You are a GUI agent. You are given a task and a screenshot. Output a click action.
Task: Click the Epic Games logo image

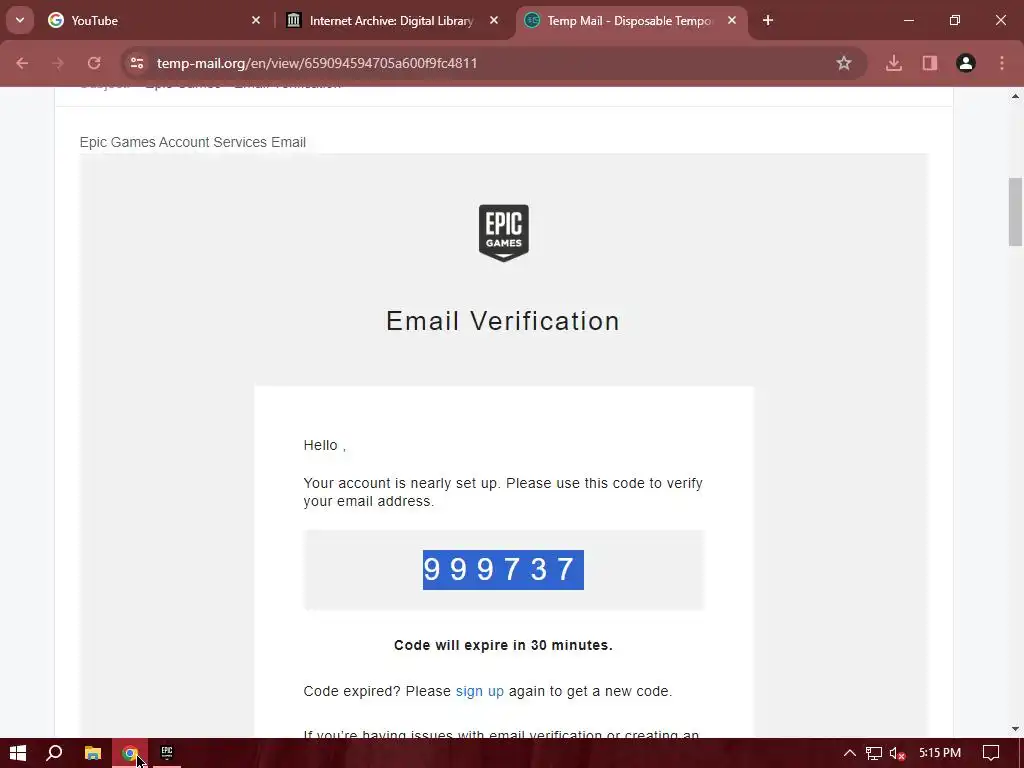coord(504,233)
